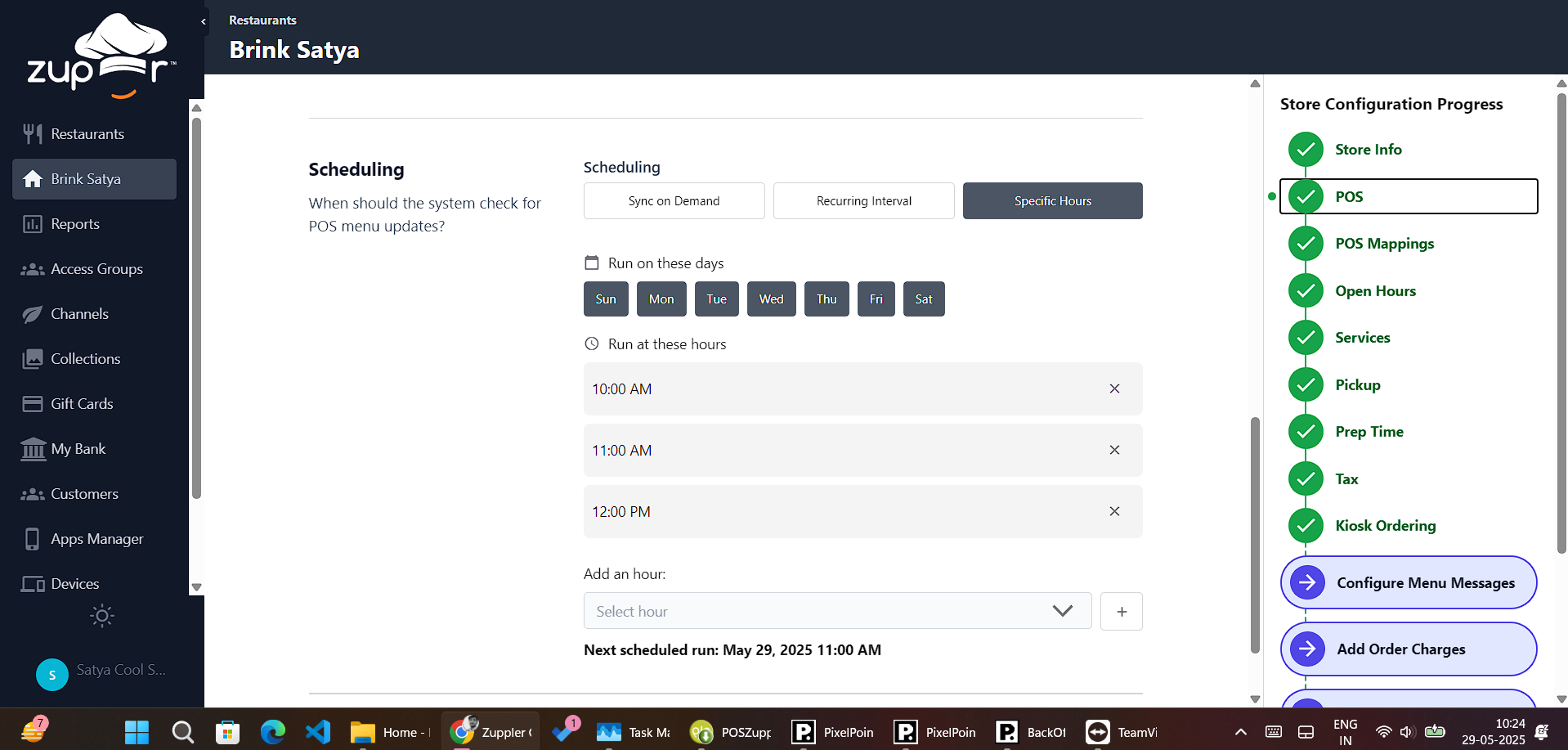Toggle the light theme sun icon
This screenshot has width=1568, height=750.
click(102, 616)
